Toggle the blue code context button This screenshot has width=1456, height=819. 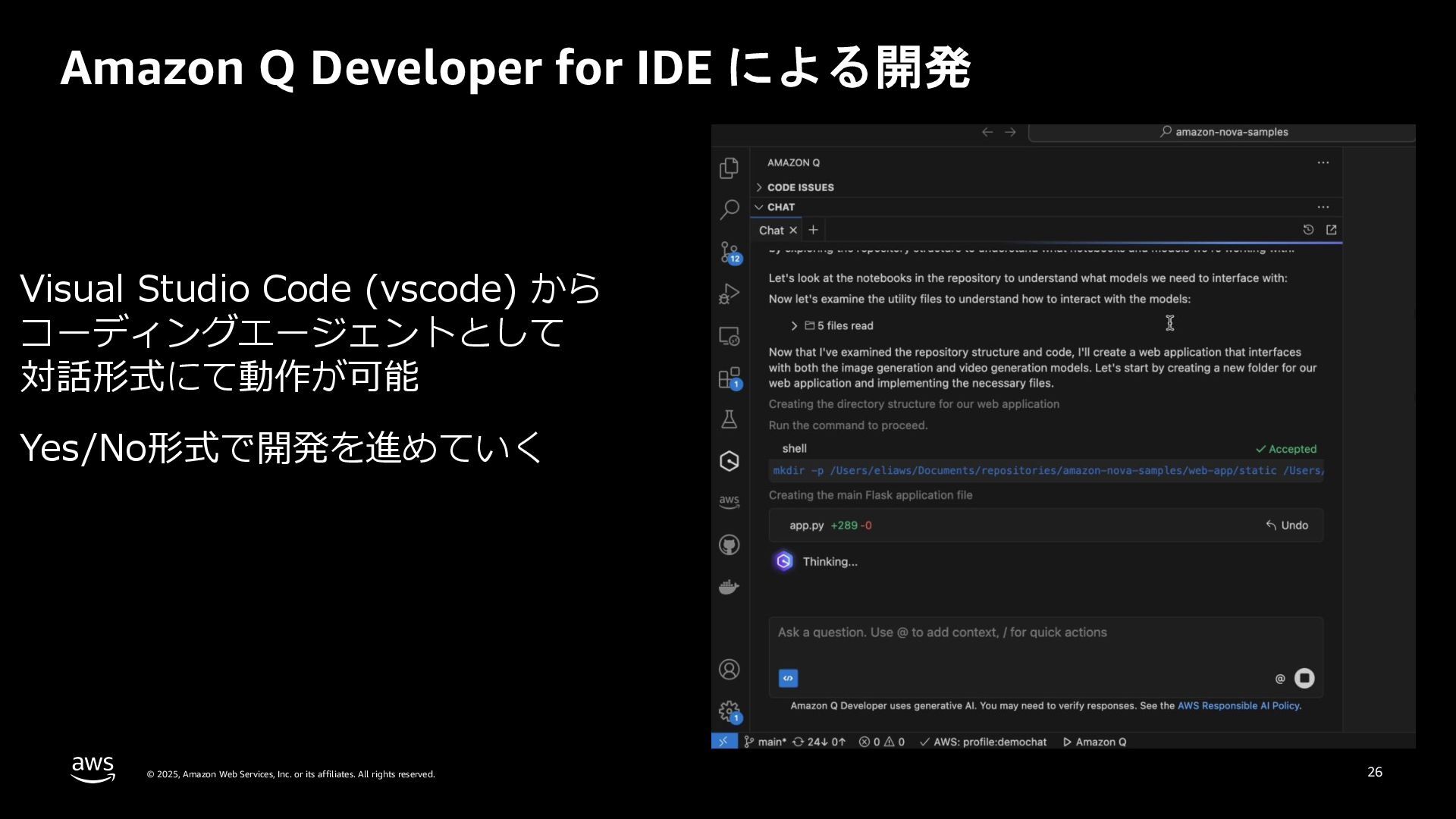788,678
